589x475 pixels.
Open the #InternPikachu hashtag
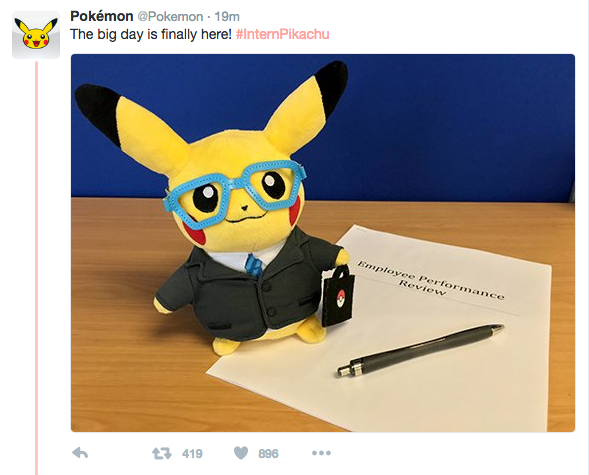tap(282, 34)
